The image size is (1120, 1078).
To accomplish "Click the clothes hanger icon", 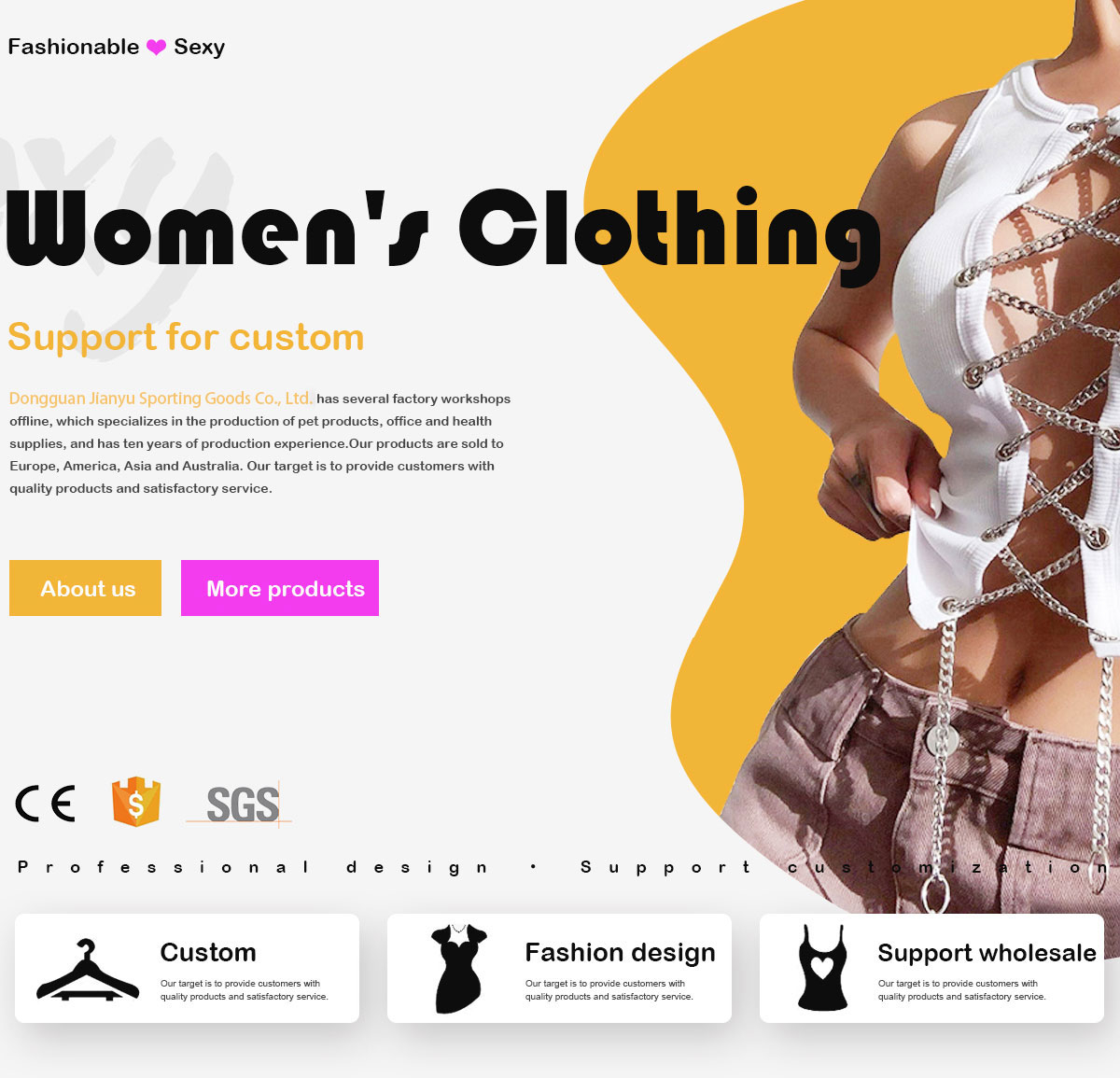I will [x=87, y=970].
